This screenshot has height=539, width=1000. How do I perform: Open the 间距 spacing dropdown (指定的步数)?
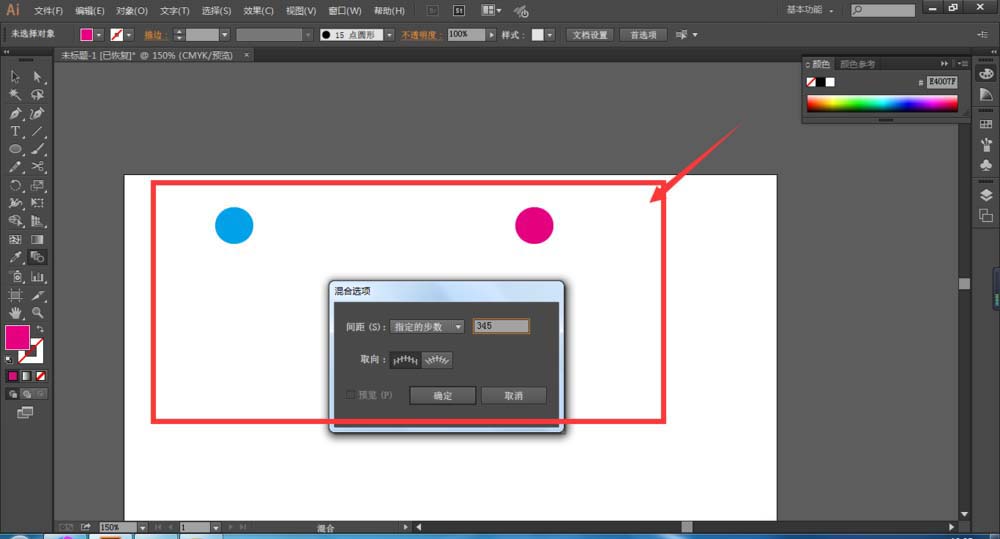tap(428, 326)
